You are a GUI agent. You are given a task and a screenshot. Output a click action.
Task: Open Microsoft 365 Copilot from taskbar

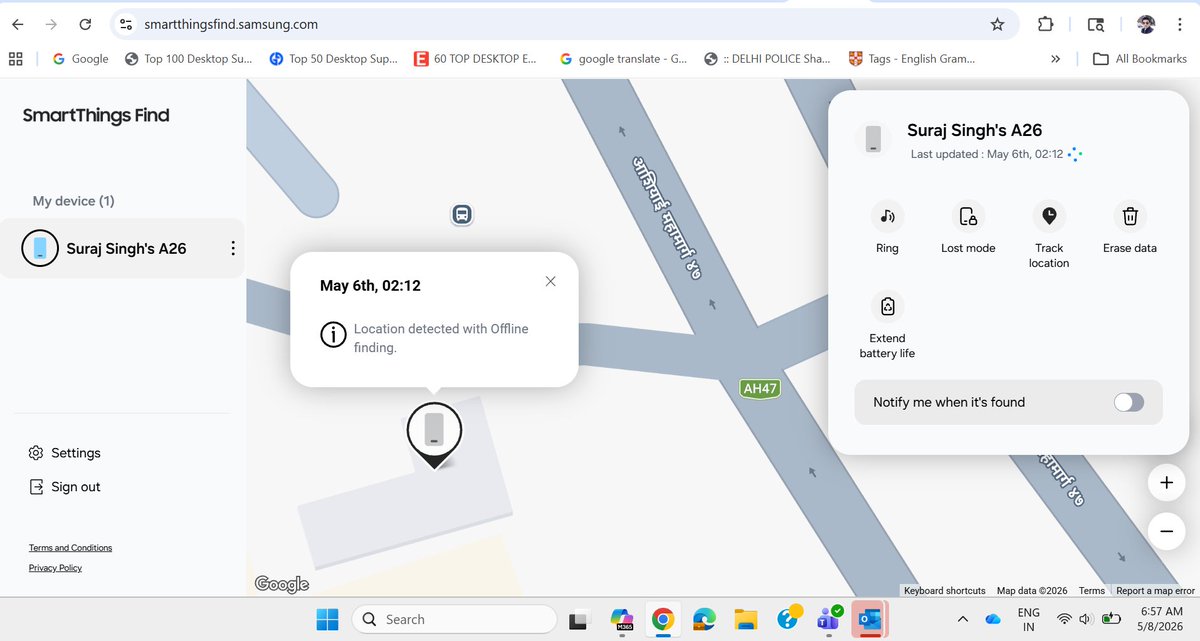[621, 619]
